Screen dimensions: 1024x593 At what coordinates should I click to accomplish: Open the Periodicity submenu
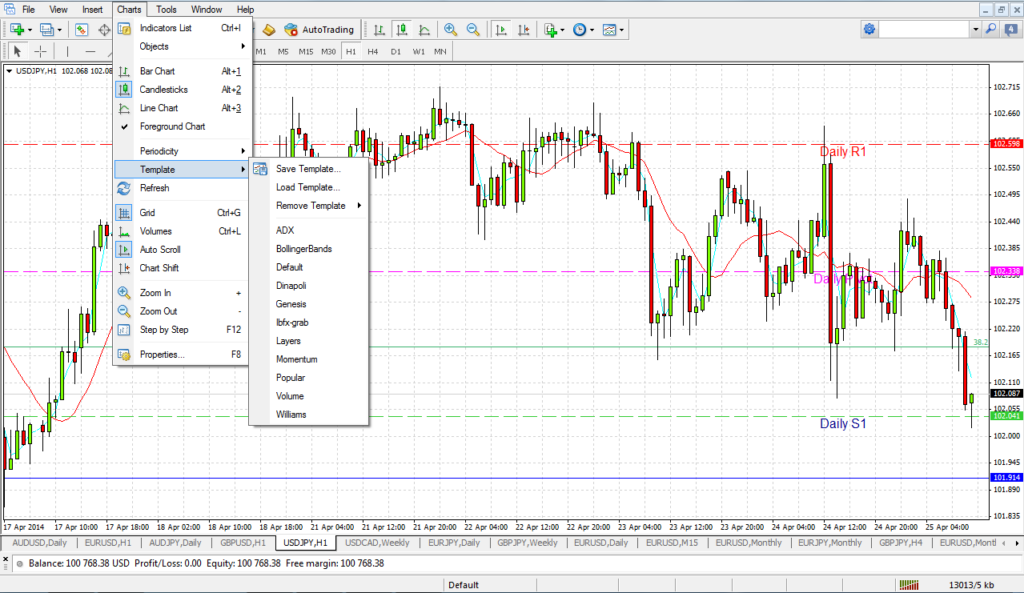tap(182, 151)
